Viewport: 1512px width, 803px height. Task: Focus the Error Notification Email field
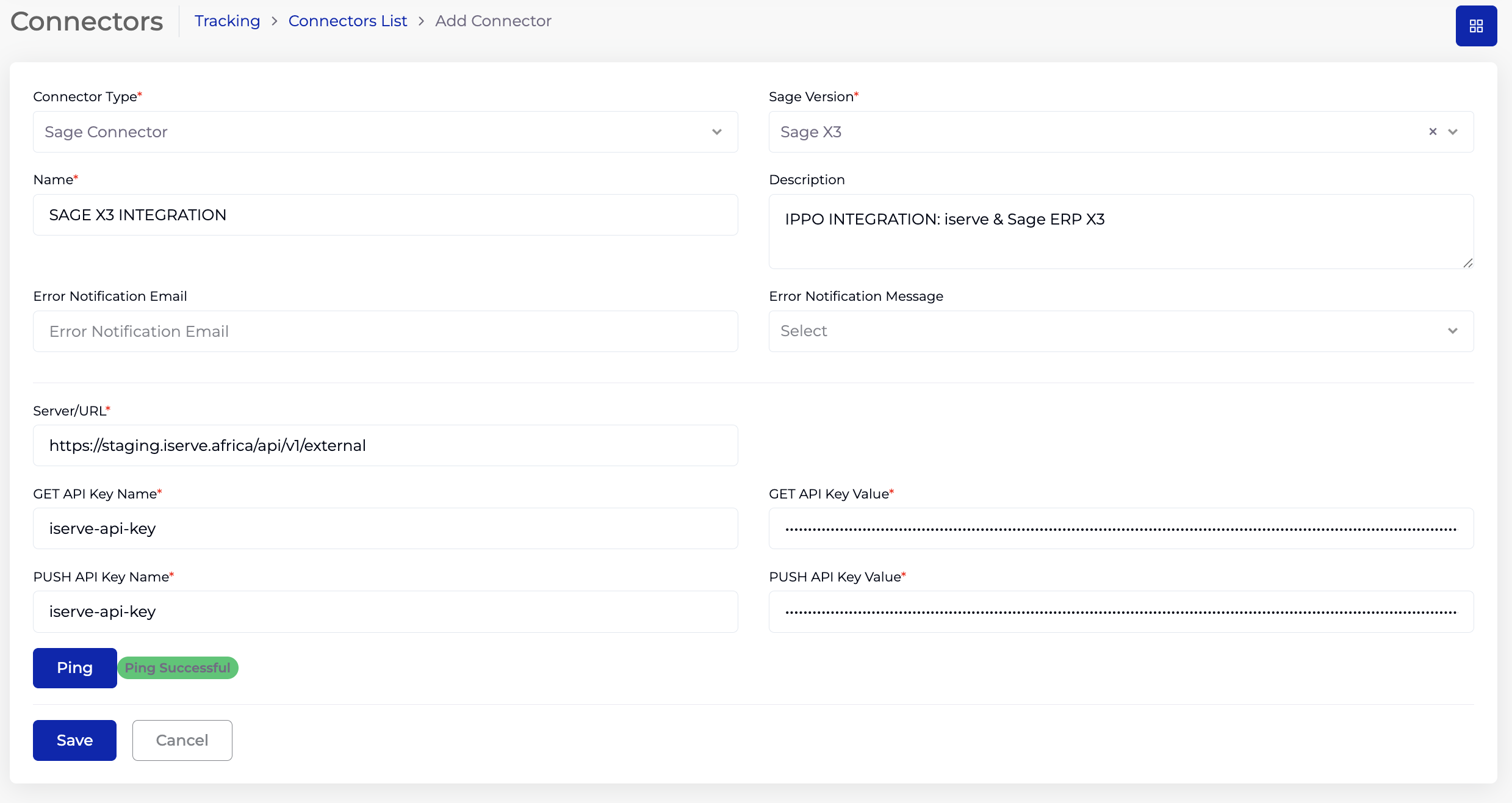click(386, 331)
